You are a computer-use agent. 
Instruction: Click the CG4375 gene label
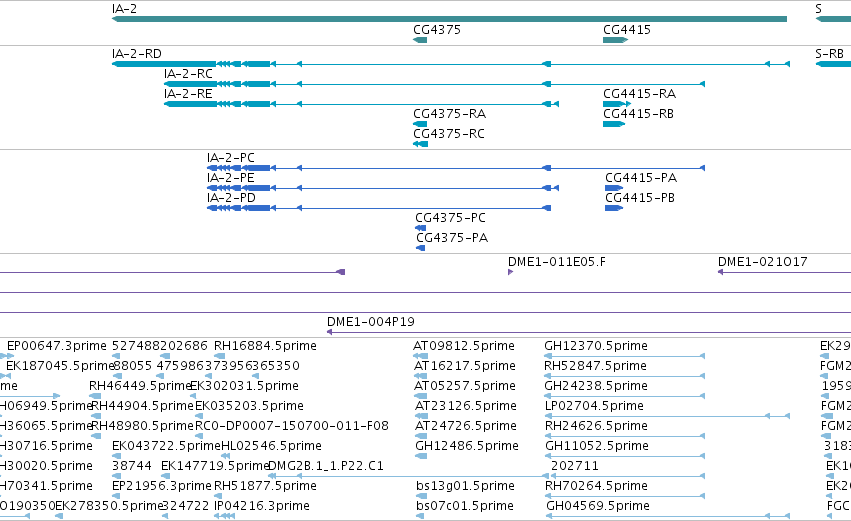(x=437, y=29)
